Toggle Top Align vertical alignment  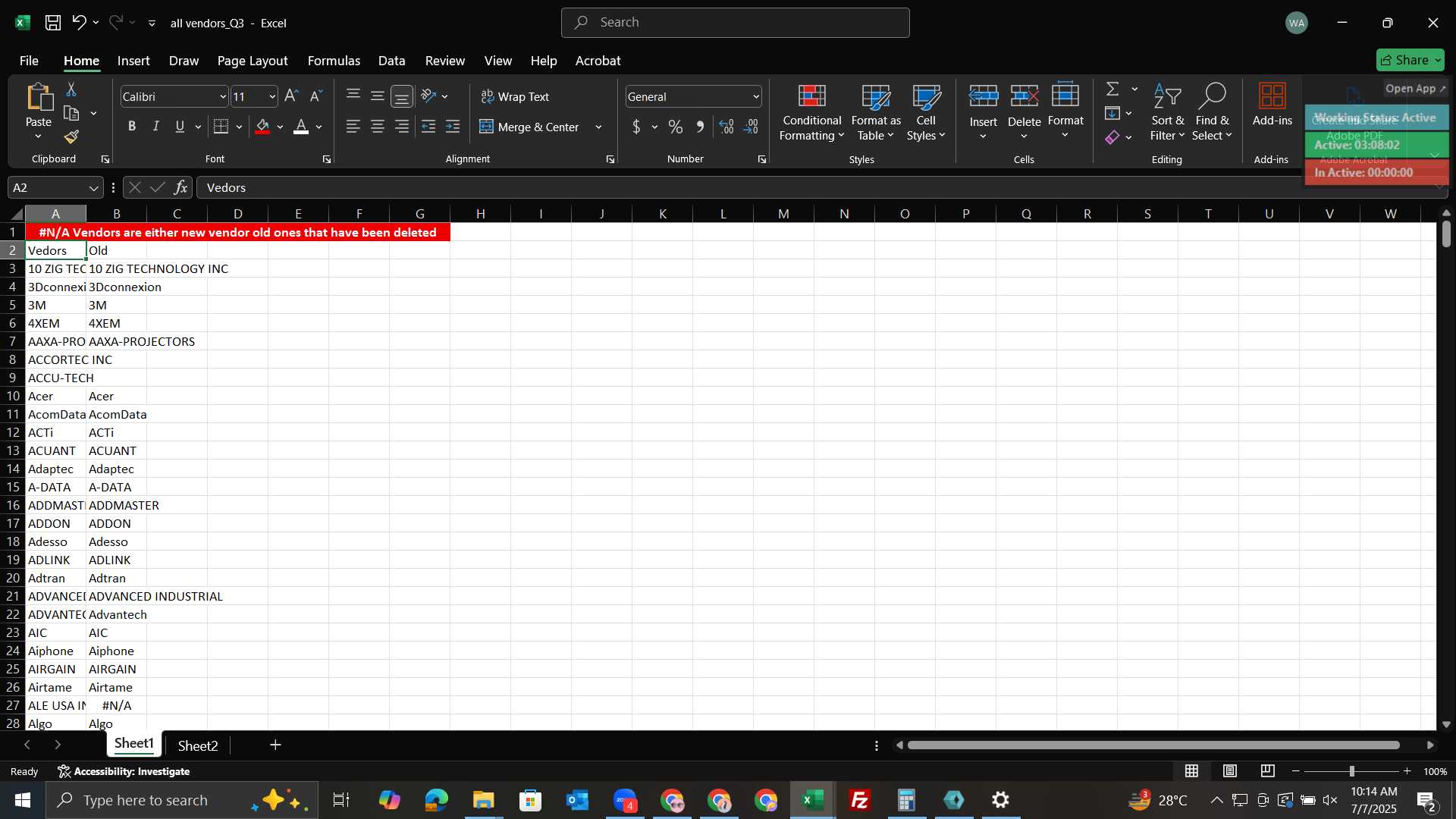click(353, 96)
